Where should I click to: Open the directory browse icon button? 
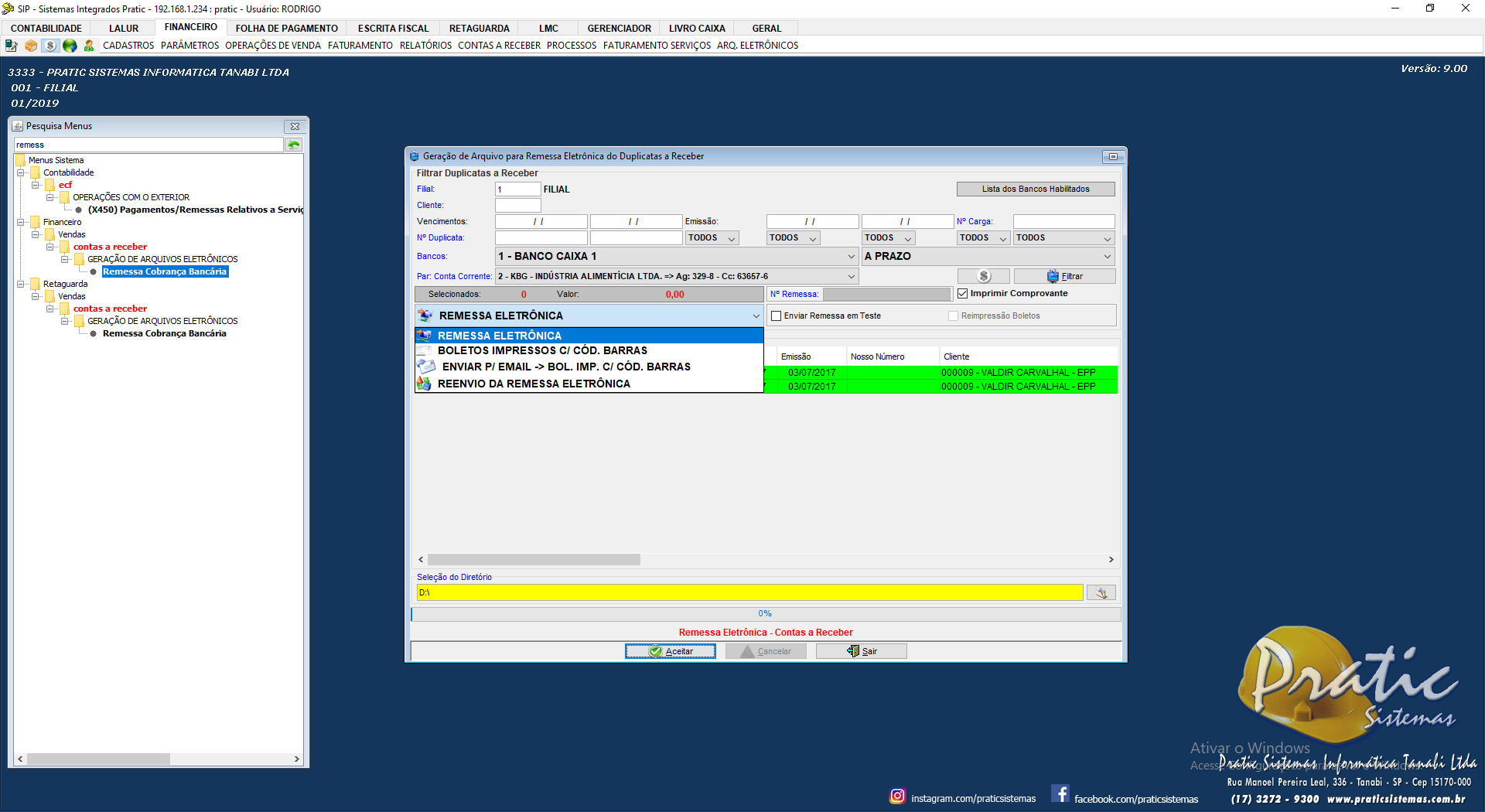click(1101, 593)
